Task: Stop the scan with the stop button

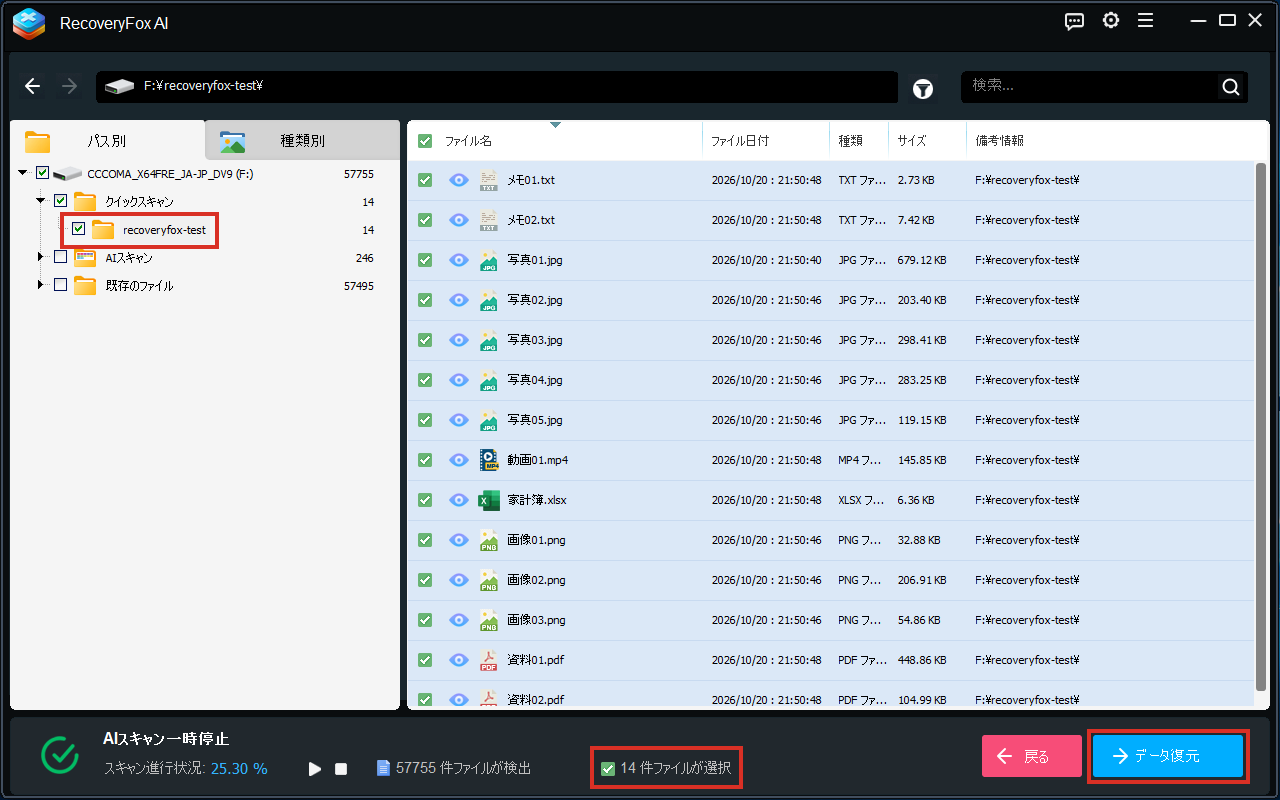Action: tap(341, 769)
